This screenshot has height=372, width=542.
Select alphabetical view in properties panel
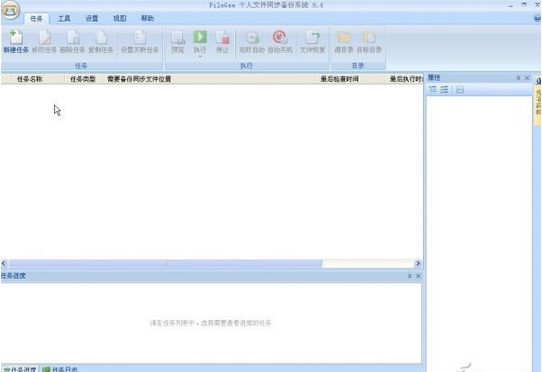[x=444, y=90]
